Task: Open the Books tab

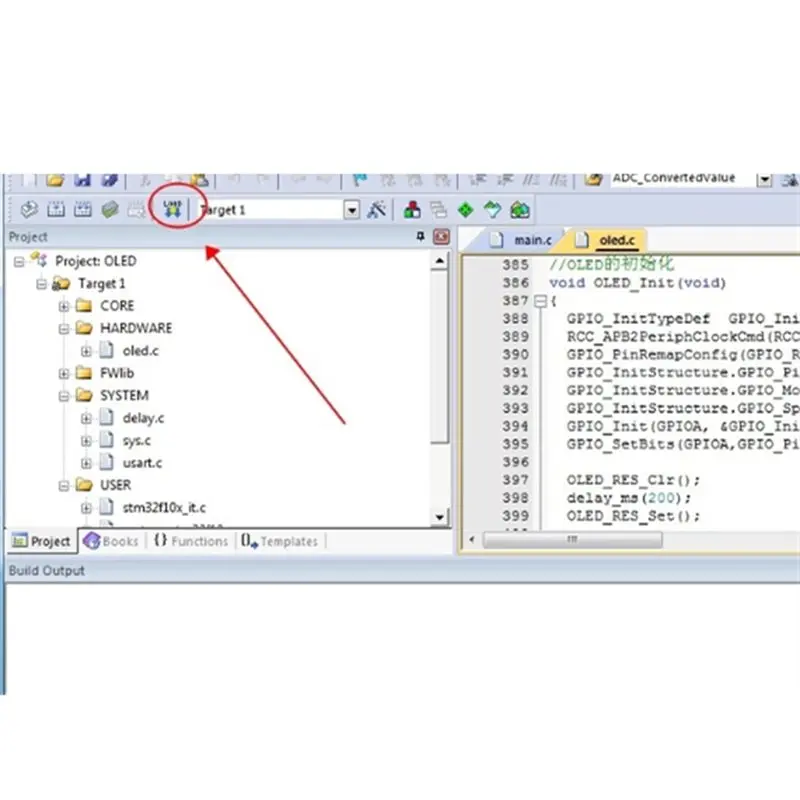Action: click(111, 541)
